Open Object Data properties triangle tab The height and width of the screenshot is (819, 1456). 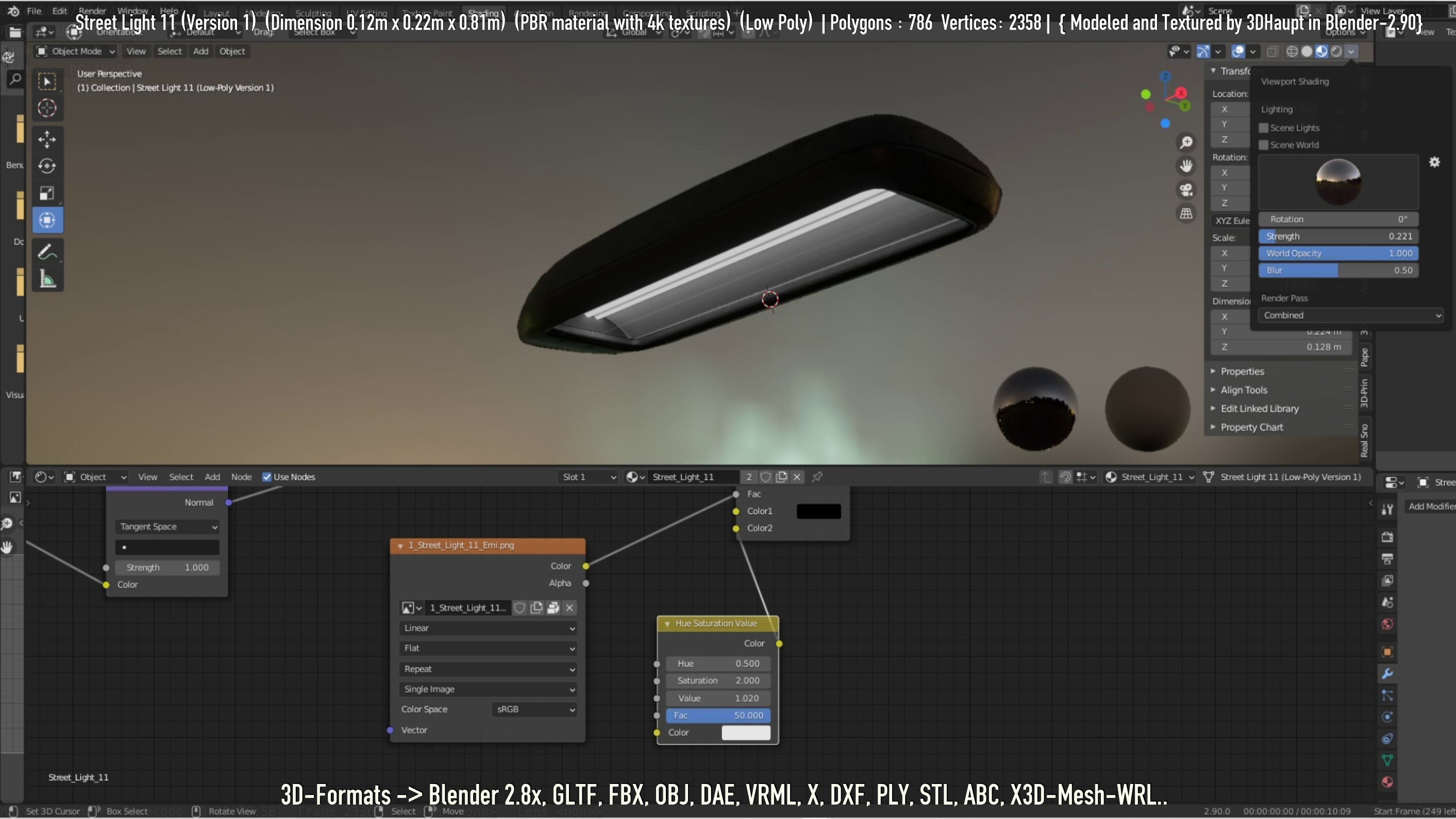(1387, 760)
